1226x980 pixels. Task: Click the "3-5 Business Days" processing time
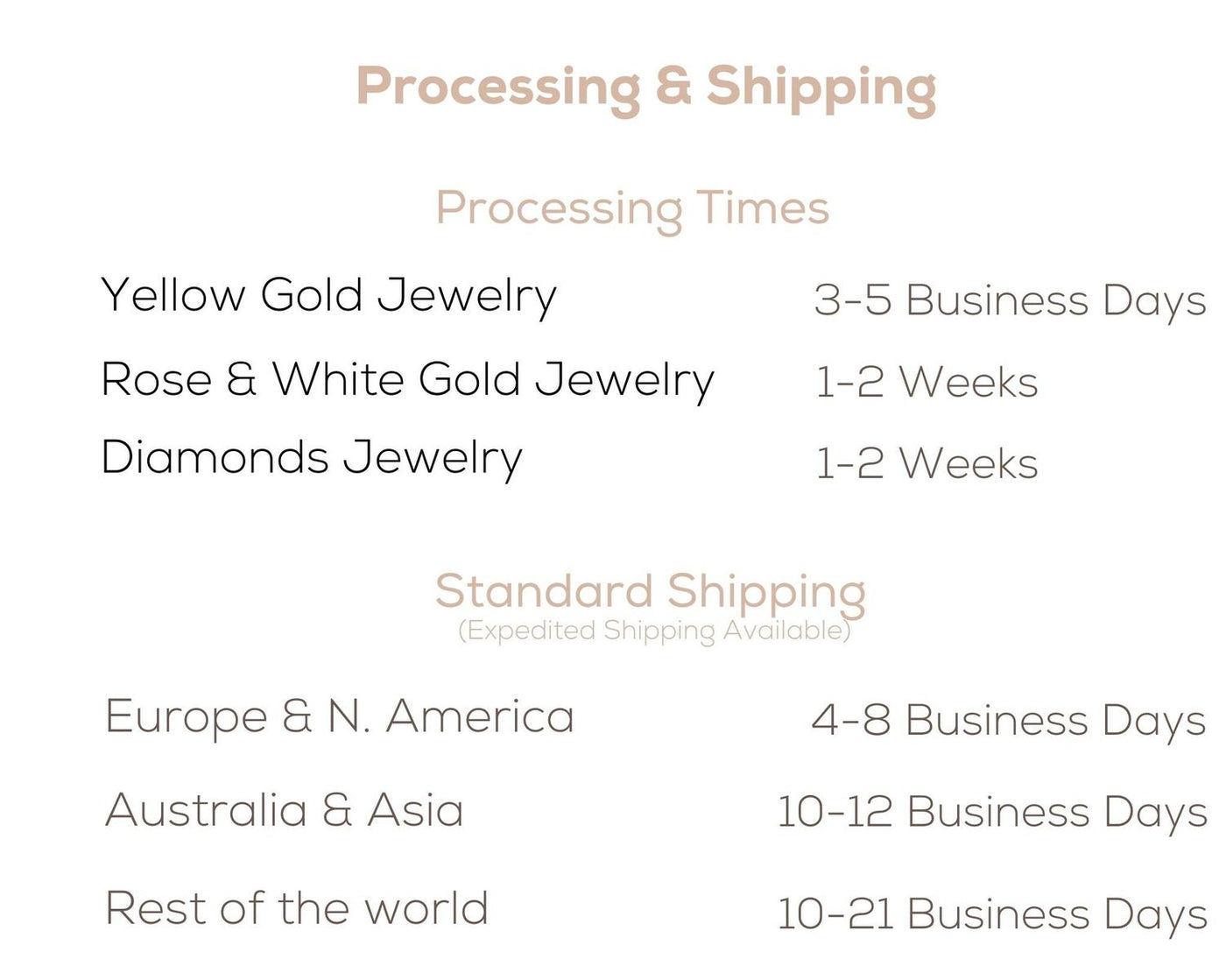coord(1009,300)
